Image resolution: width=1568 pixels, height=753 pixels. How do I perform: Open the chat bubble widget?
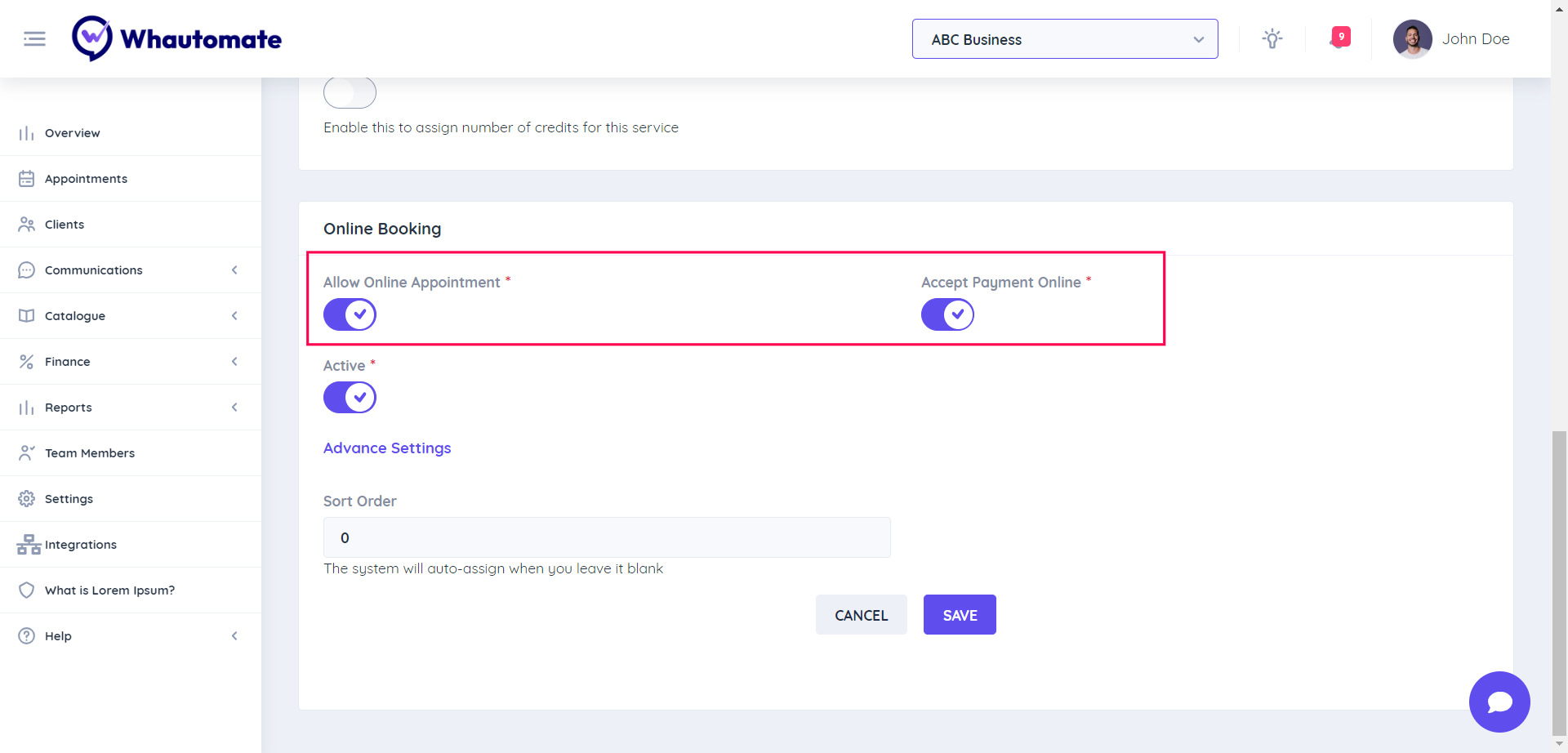(x=1499, y=702)
